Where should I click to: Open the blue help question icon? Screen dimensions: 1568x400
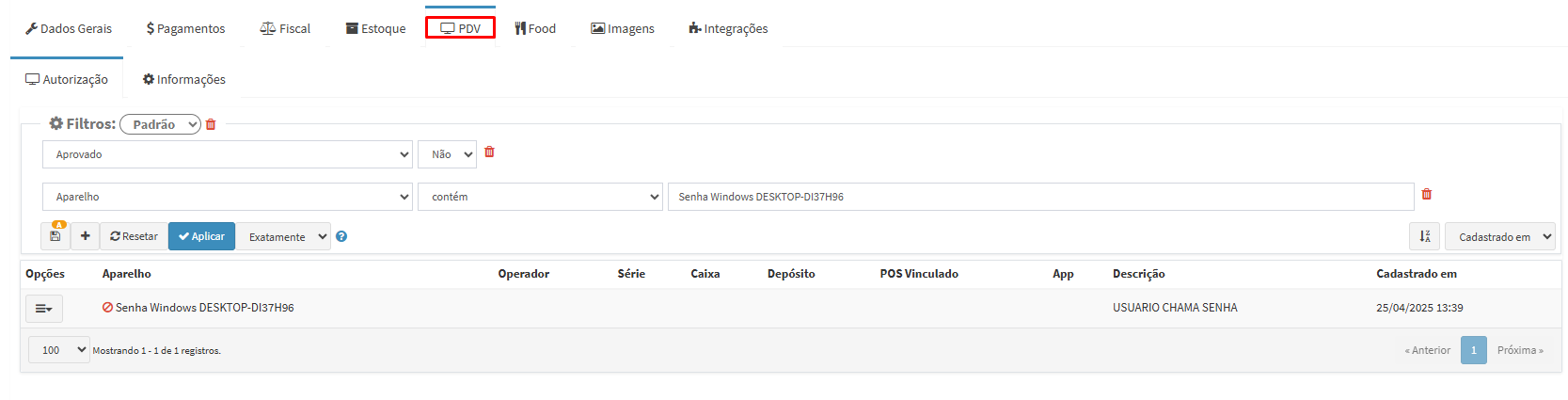341,237
